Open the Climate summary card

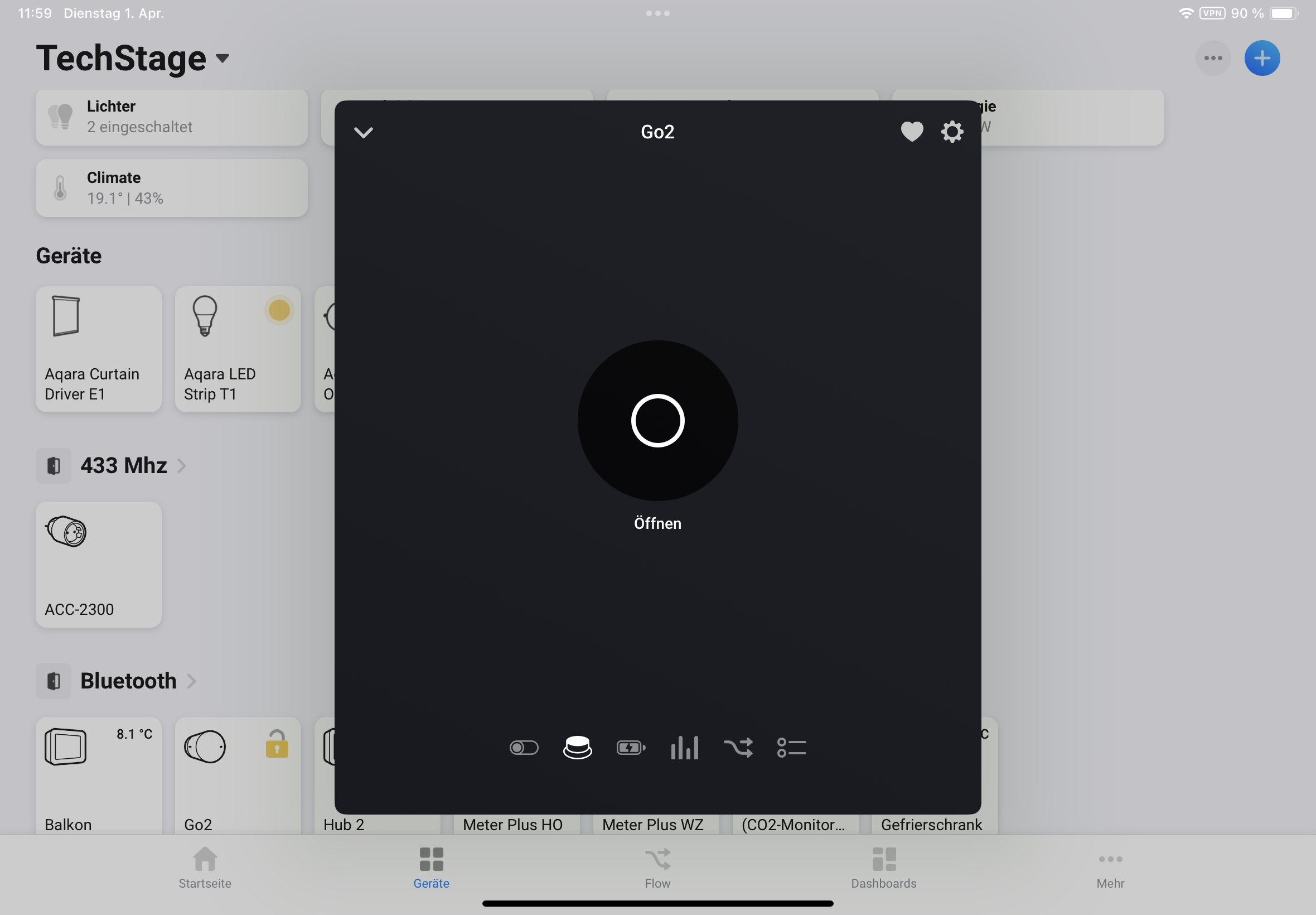[171, 188]
